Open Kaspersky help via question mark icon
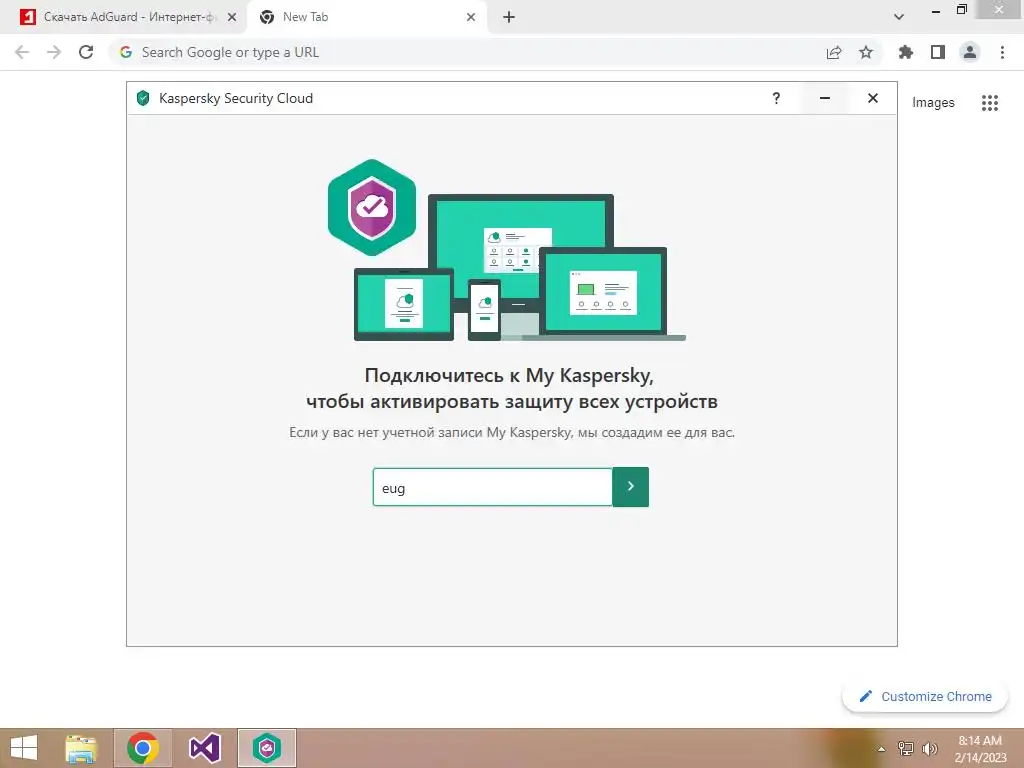 (776, 98)
